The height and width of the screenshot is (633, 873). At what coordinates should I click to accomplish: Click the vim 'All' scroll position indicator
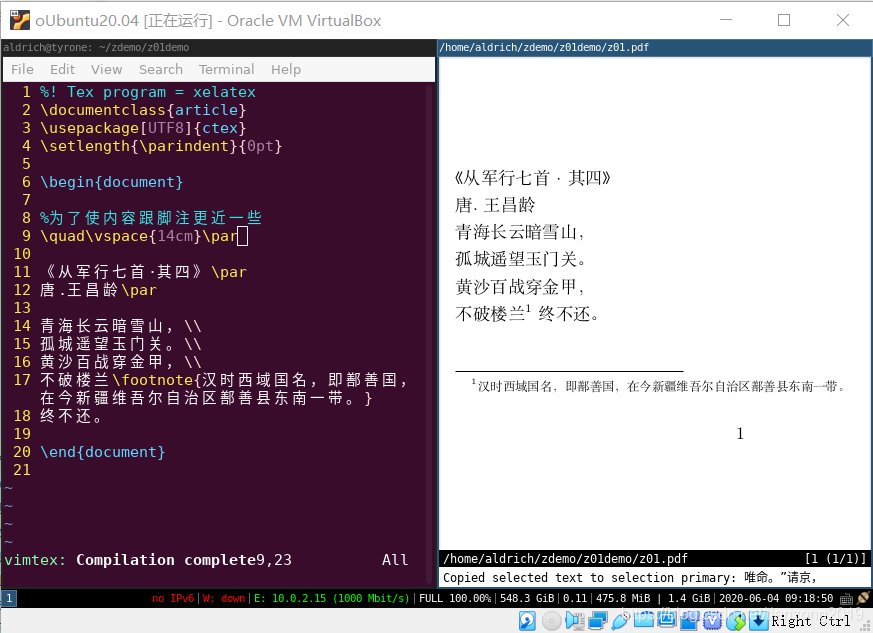395,560
